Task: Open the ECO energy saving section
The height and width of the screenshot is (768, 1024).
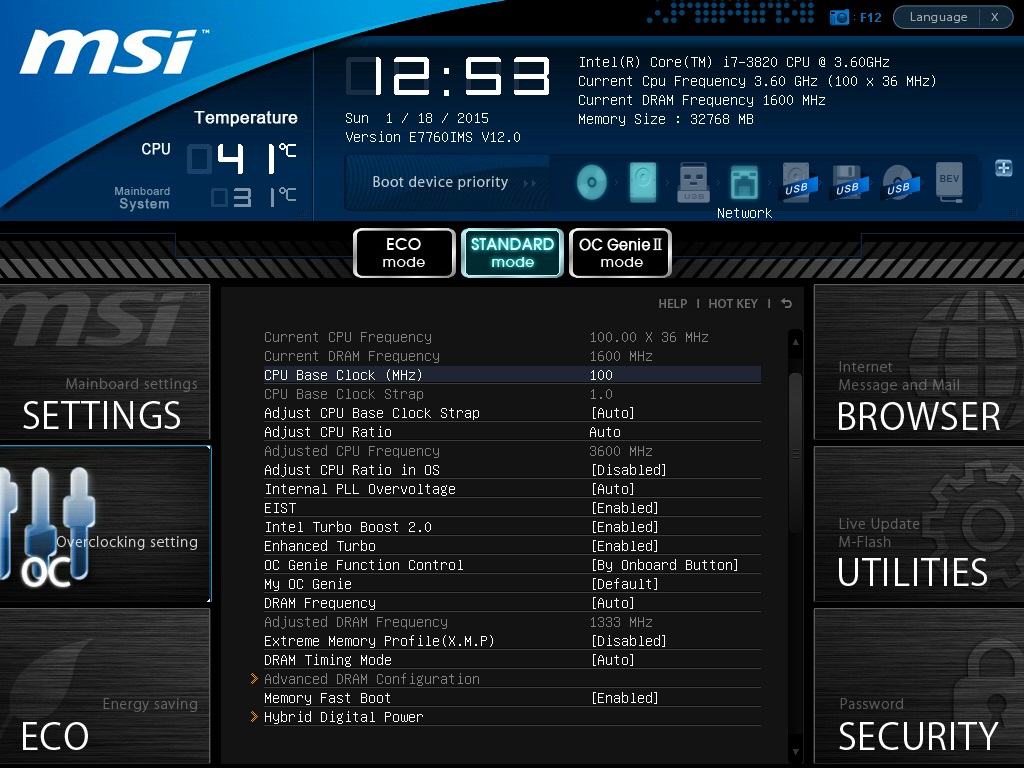Action: pyautogui.click(x=104, y=686)
